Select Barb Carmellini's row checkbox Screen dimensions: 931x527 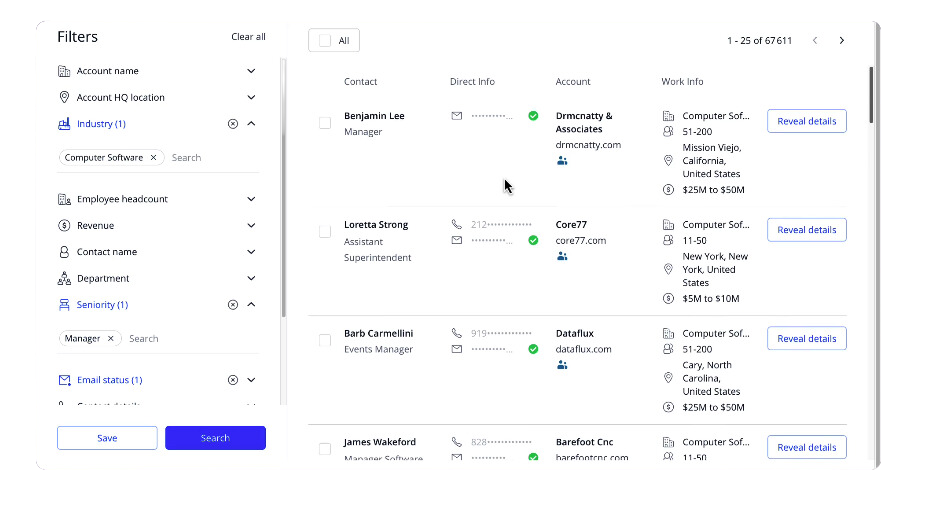pos(325,340)
